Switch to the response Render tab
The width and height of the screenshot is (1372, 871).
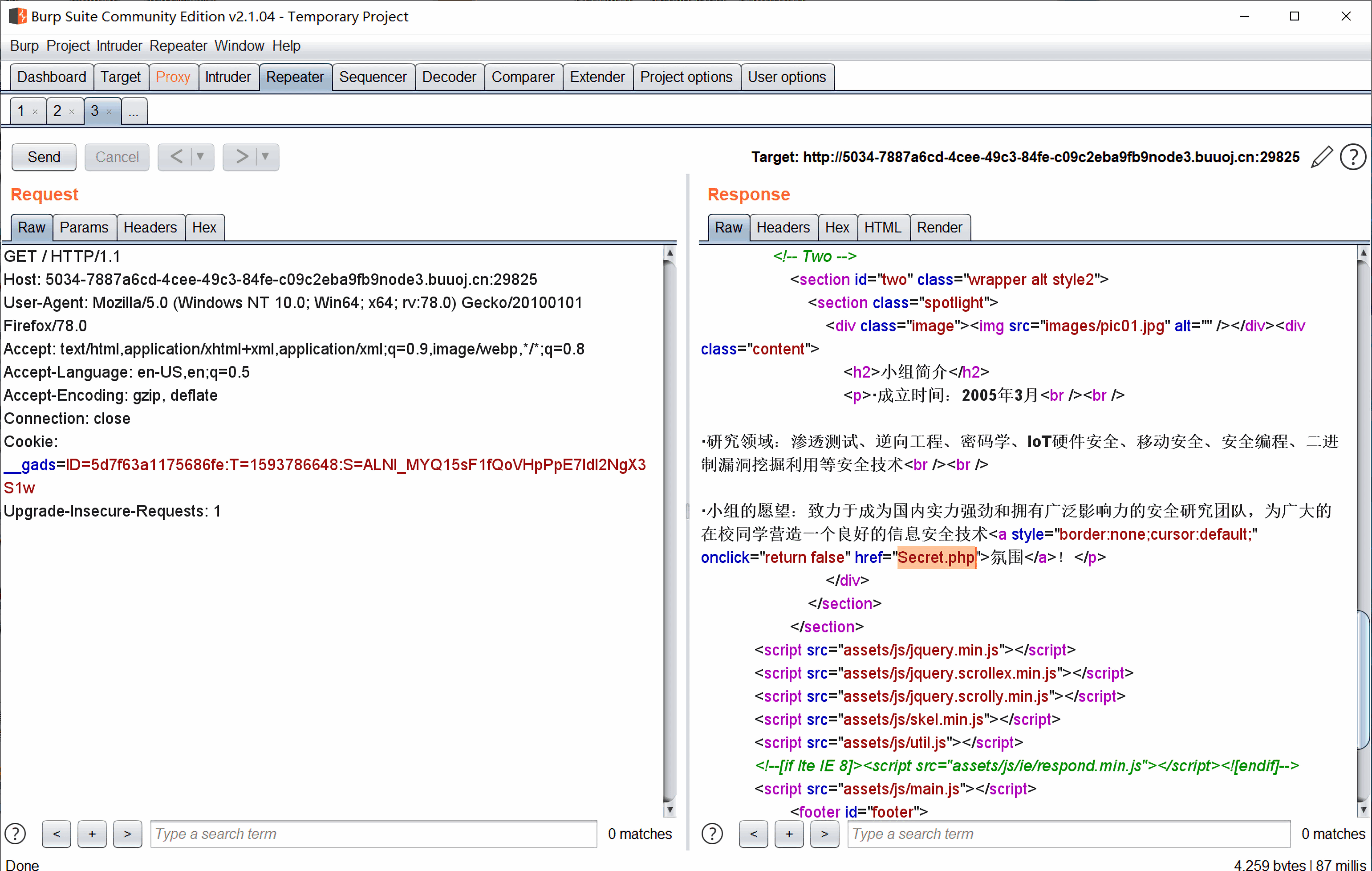[940, 228]
